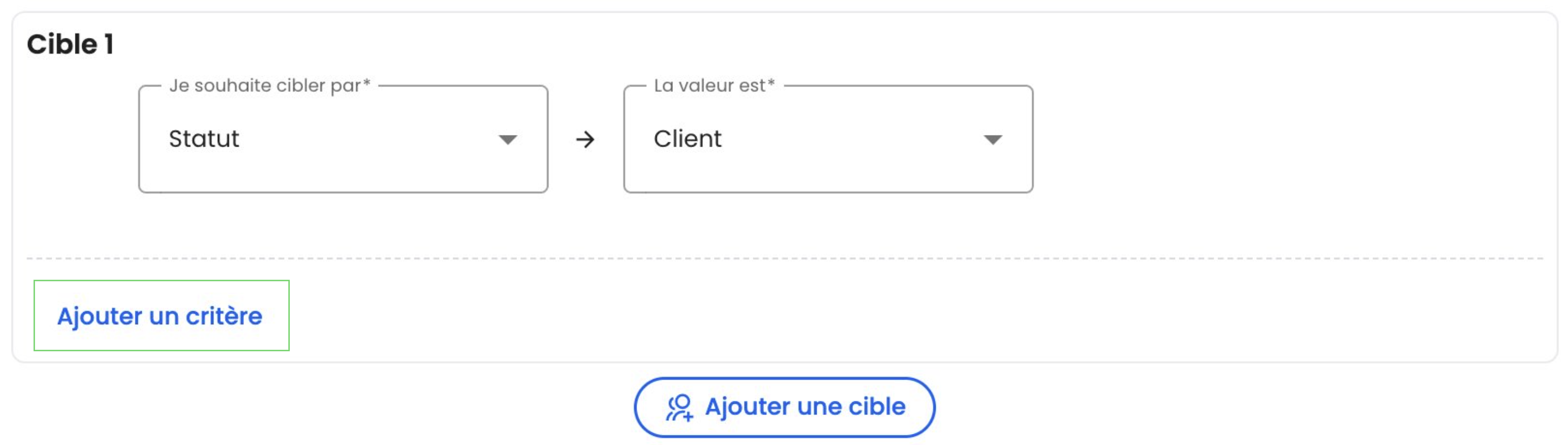The height and width of the screenshot is (445, 1568).
Task: Expand the "La valeur est" combo box
Action: (x=828, y=139)
